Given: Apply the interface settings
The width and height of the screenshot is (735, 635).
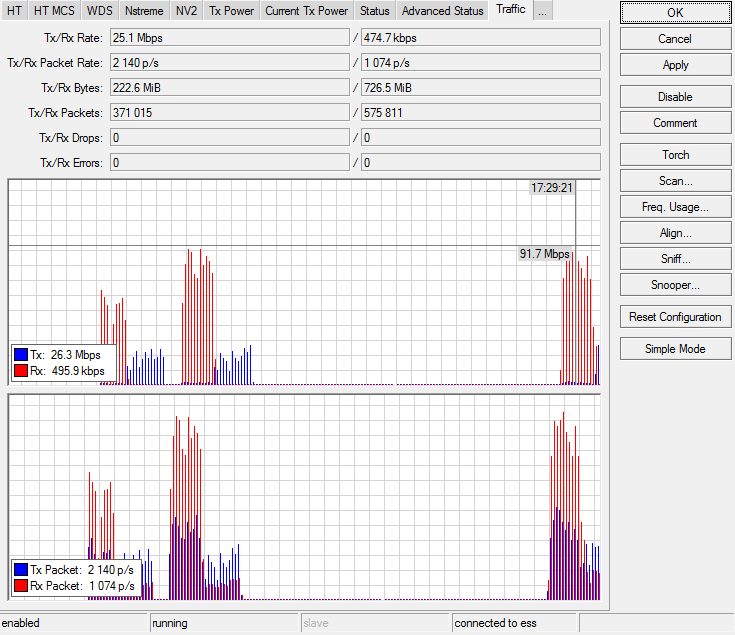Looking at the screenshot, I should [675, 65].
